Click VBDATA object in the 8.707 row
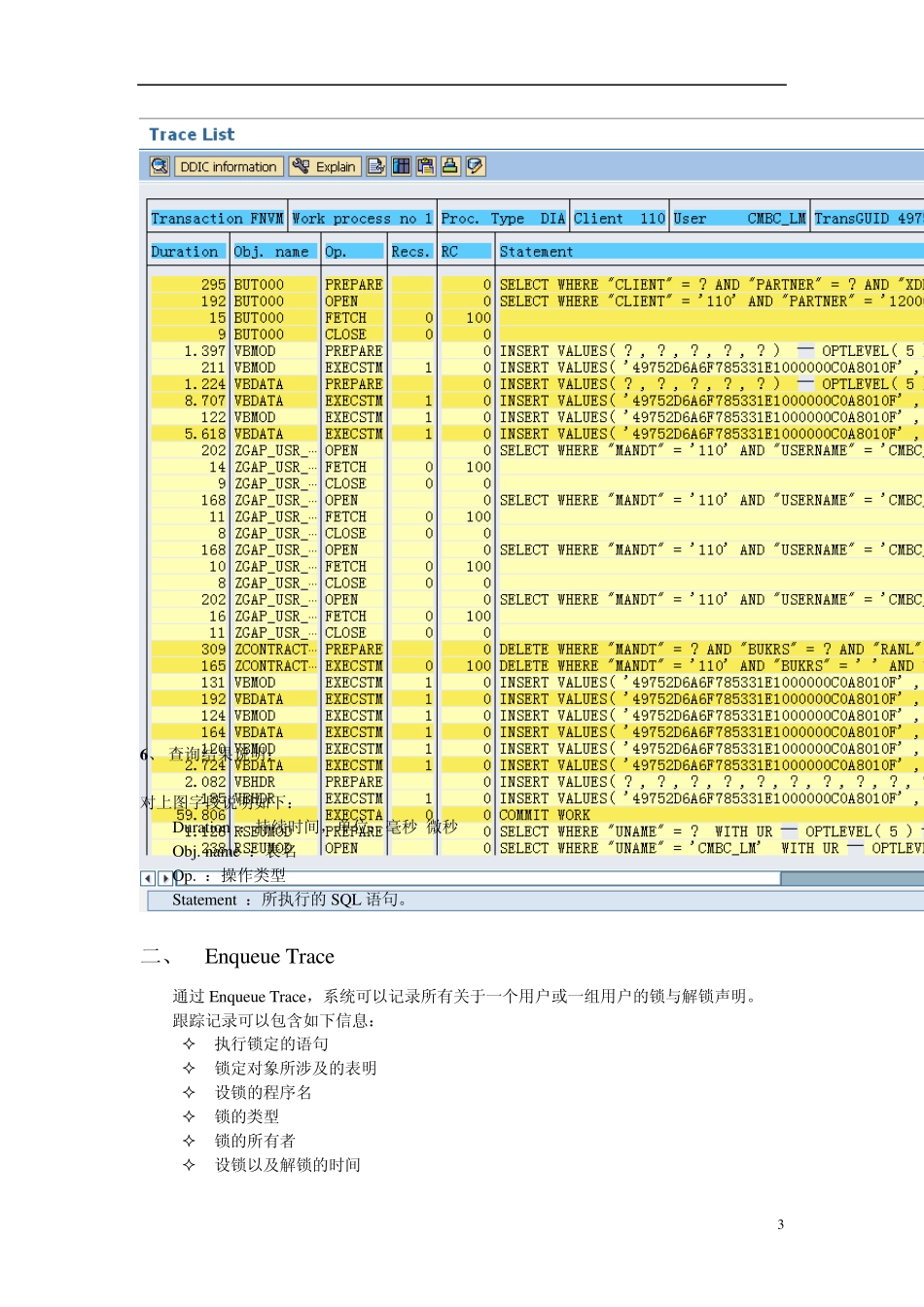The image size is (924, 1307). tap(259, 401)
